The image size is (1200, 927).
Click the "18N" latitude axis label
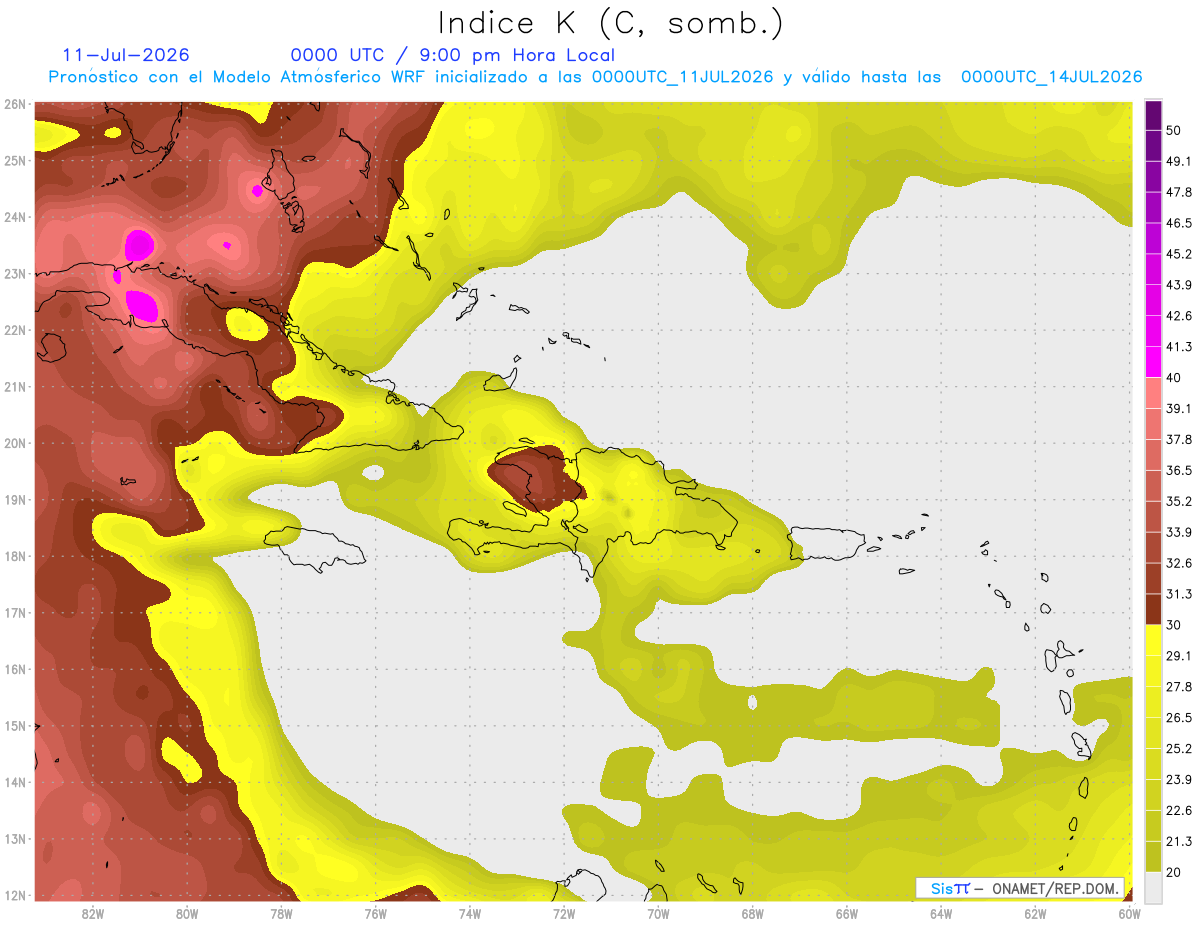click(15, 556)
